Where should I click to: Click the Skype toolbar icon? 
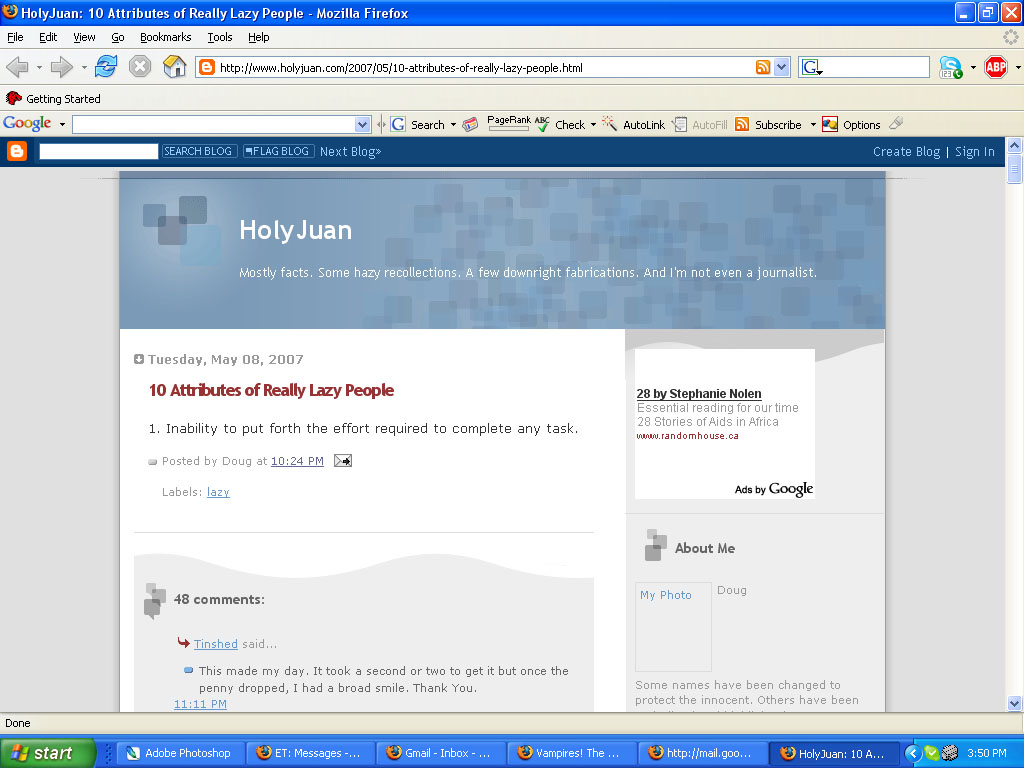click(x=950, y=67)
